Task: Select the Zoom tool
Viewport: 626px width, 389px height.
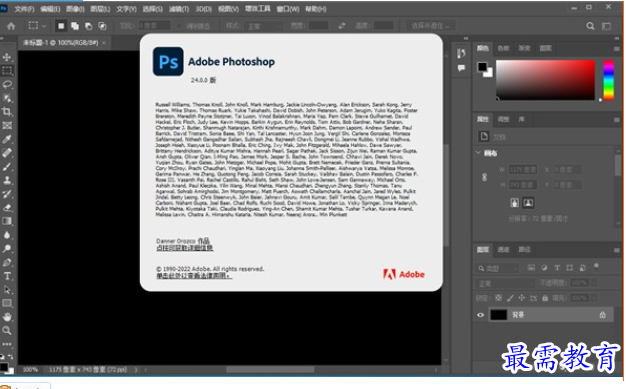Action: [7, 331]
